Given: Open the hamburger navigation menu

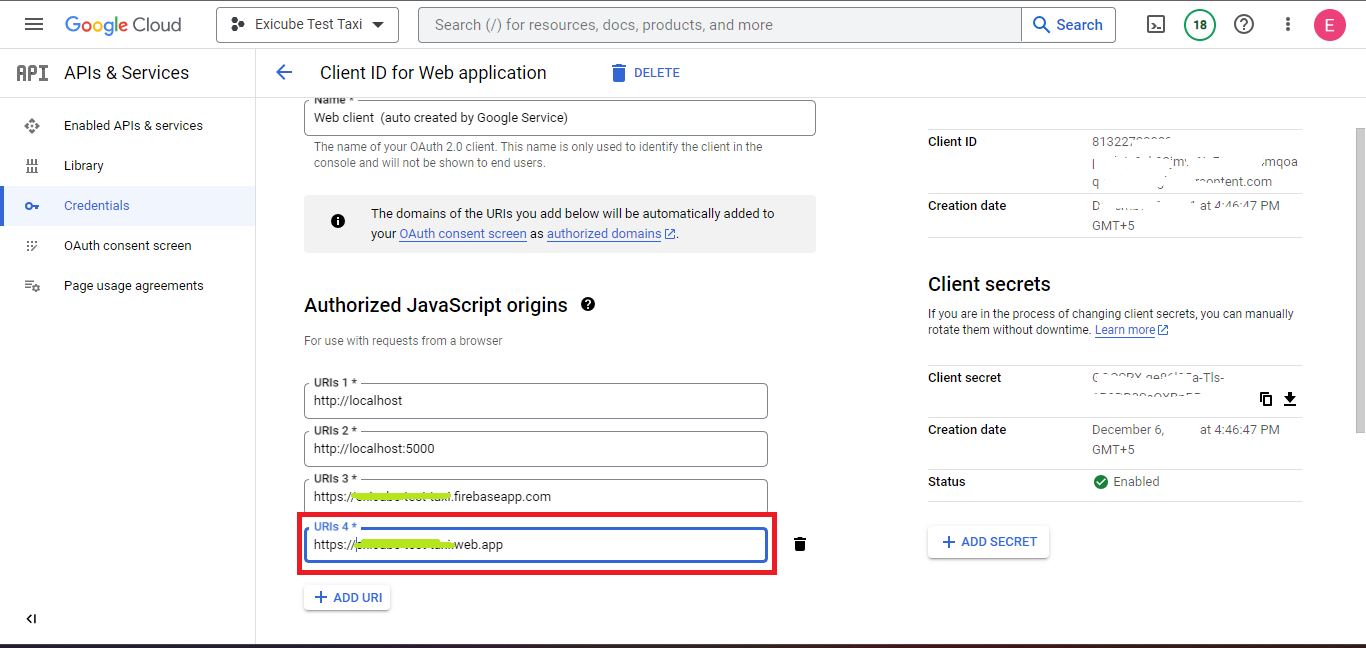Looking at the screenshot, I should [34, 25].
